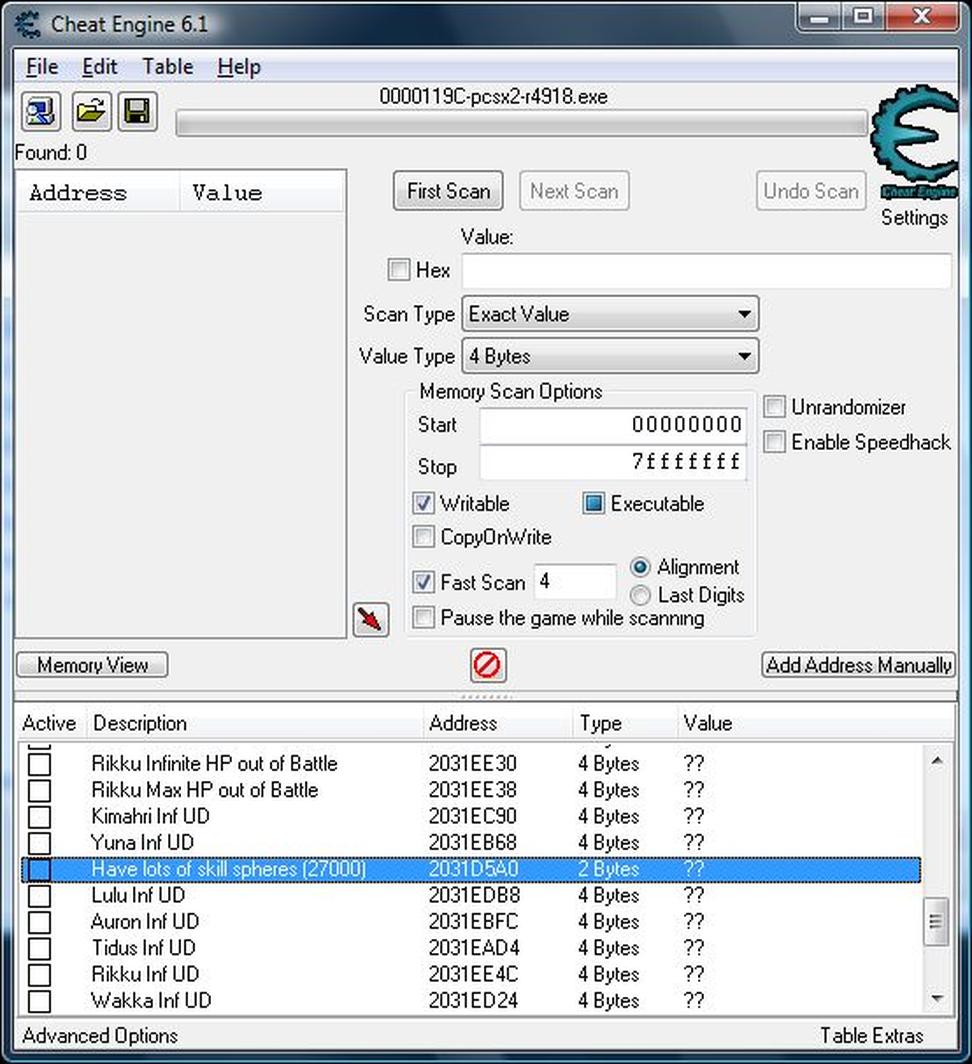Open Advanced Options
Image resolution: width=972 pixels, height=1064 pixels.
100,1036
